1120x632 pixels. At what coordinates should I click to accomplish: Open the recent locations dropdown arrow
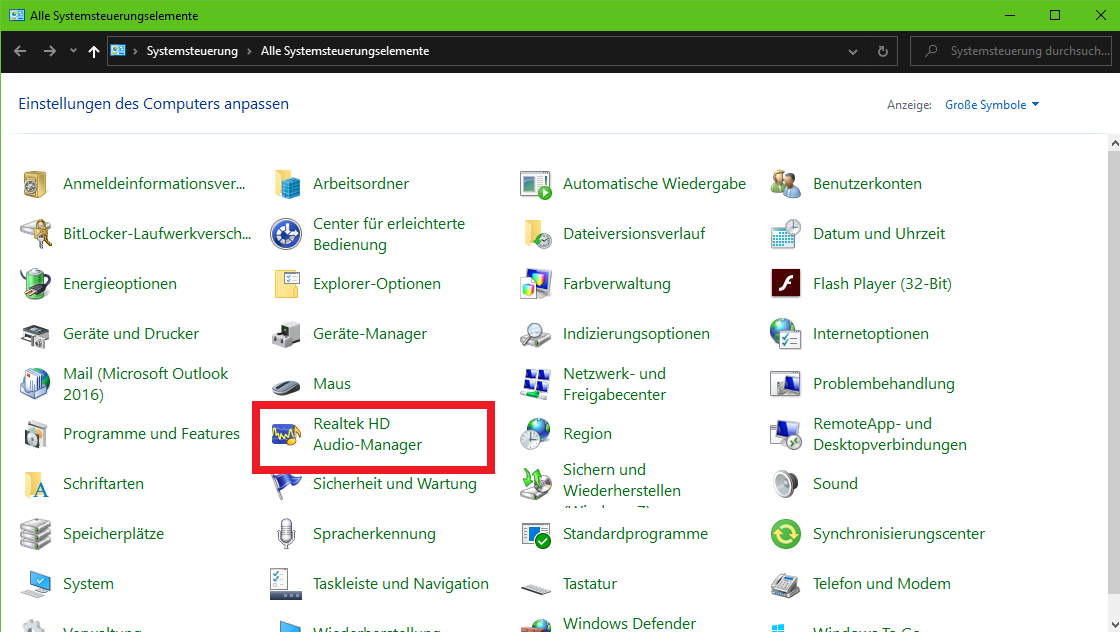(x=73, y=51)
